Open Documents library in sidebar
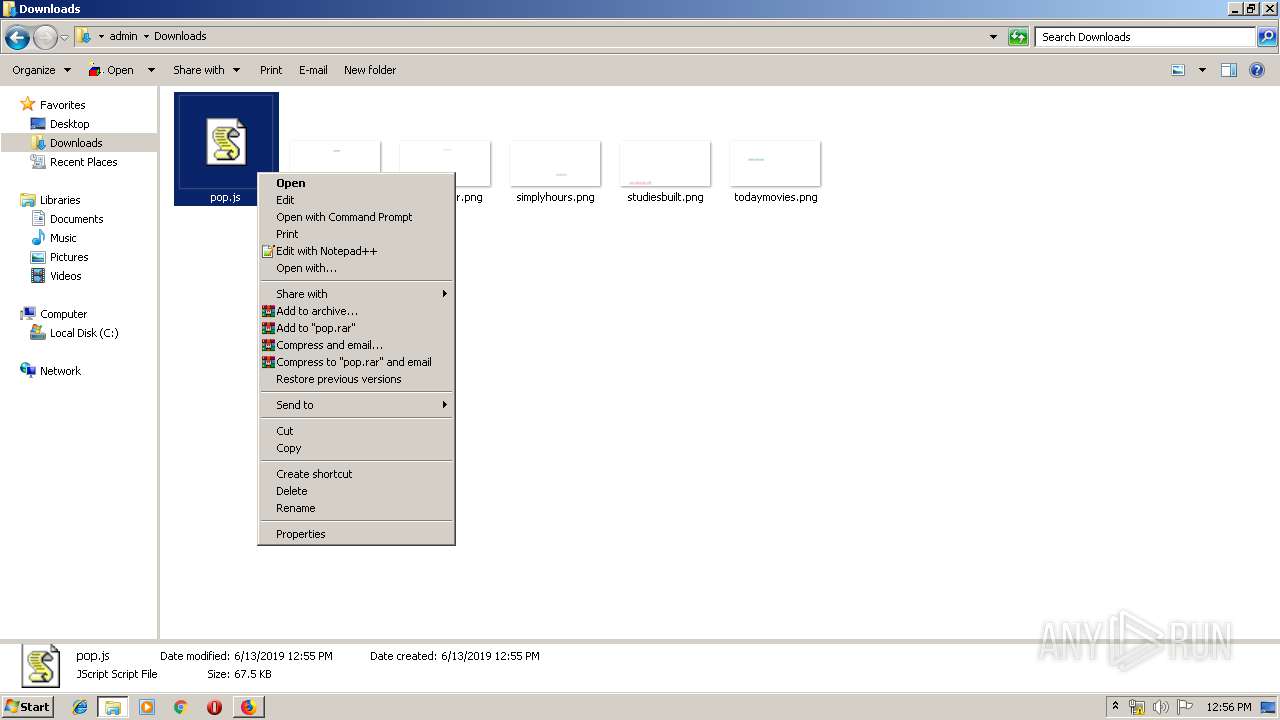The image size is (1280, 720). point(77,219)
